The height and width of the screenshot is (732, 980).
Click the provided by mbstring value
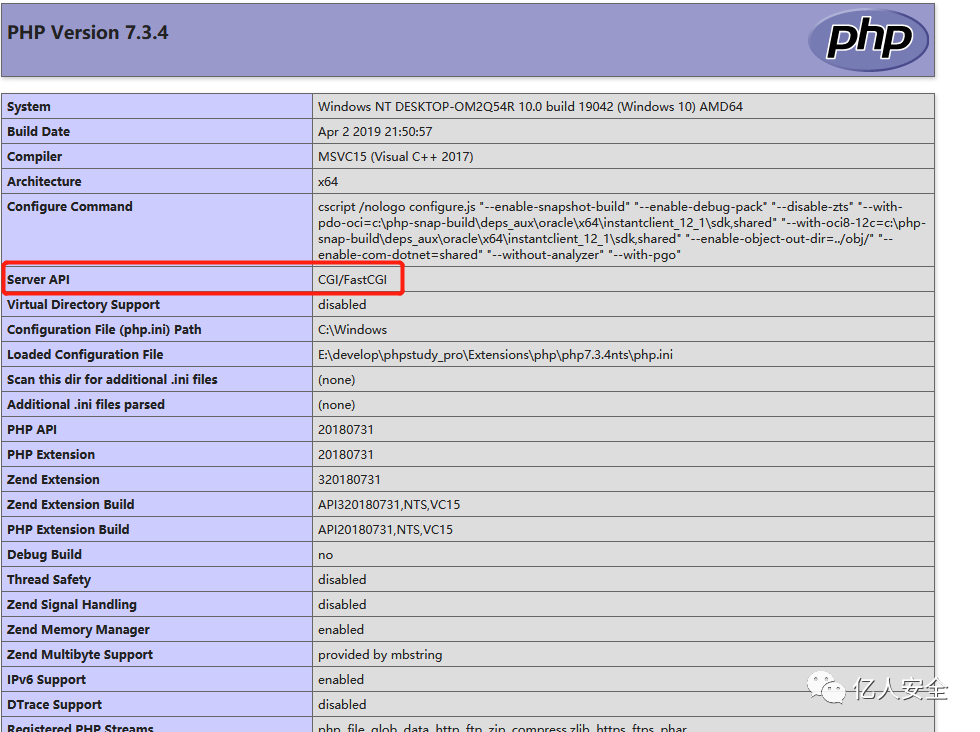tap(380, 654)
